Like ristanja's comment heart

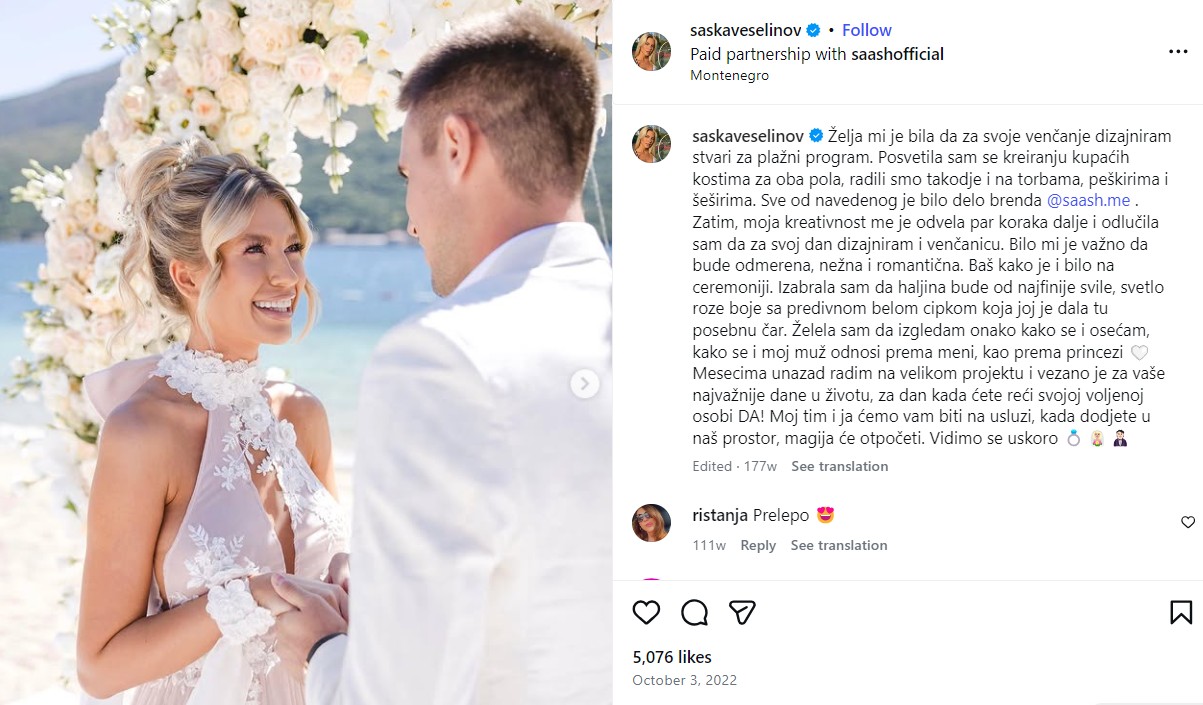[x=1188, y=522]
